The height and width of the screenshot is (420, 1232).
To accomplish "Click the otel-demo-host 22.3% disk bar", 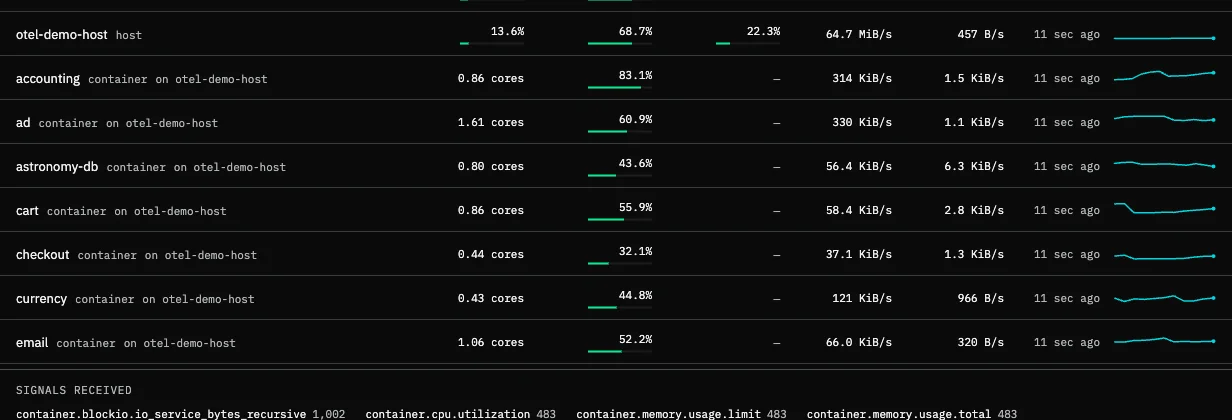I will pyautogui.click(x=748, y=44).
